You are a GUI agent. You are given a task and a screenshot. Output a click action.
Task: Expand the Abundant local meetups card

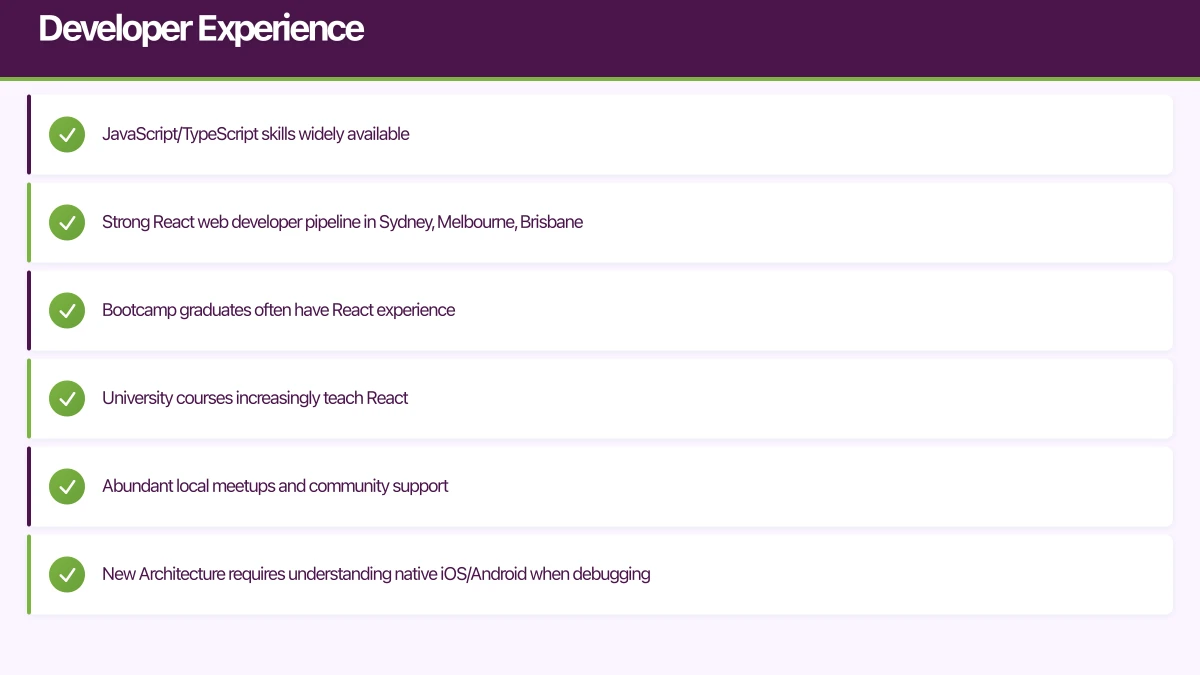[x=600, y=486]
